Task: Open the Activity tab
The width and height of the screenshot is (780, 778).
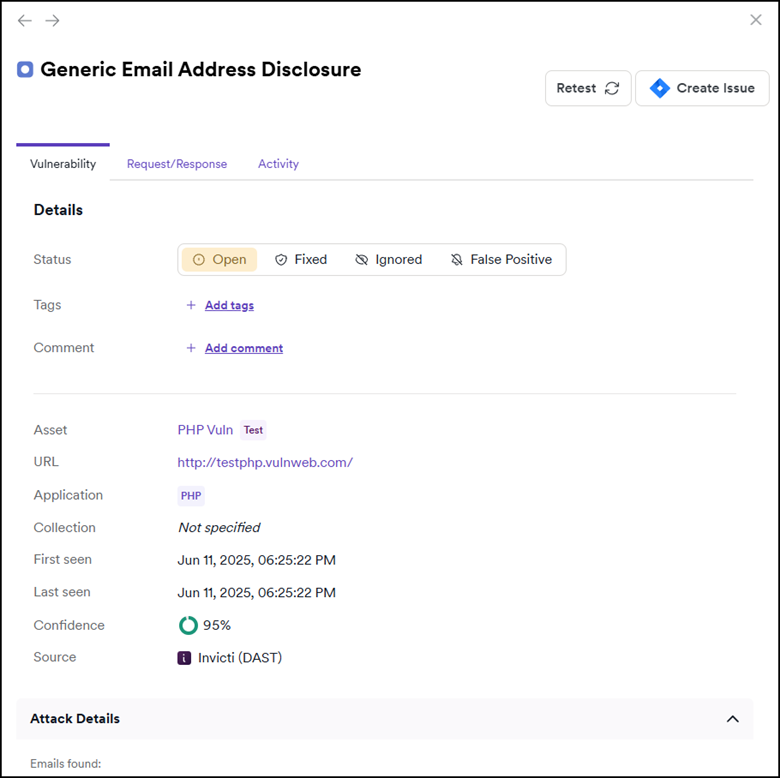Action: click(278, 164)
